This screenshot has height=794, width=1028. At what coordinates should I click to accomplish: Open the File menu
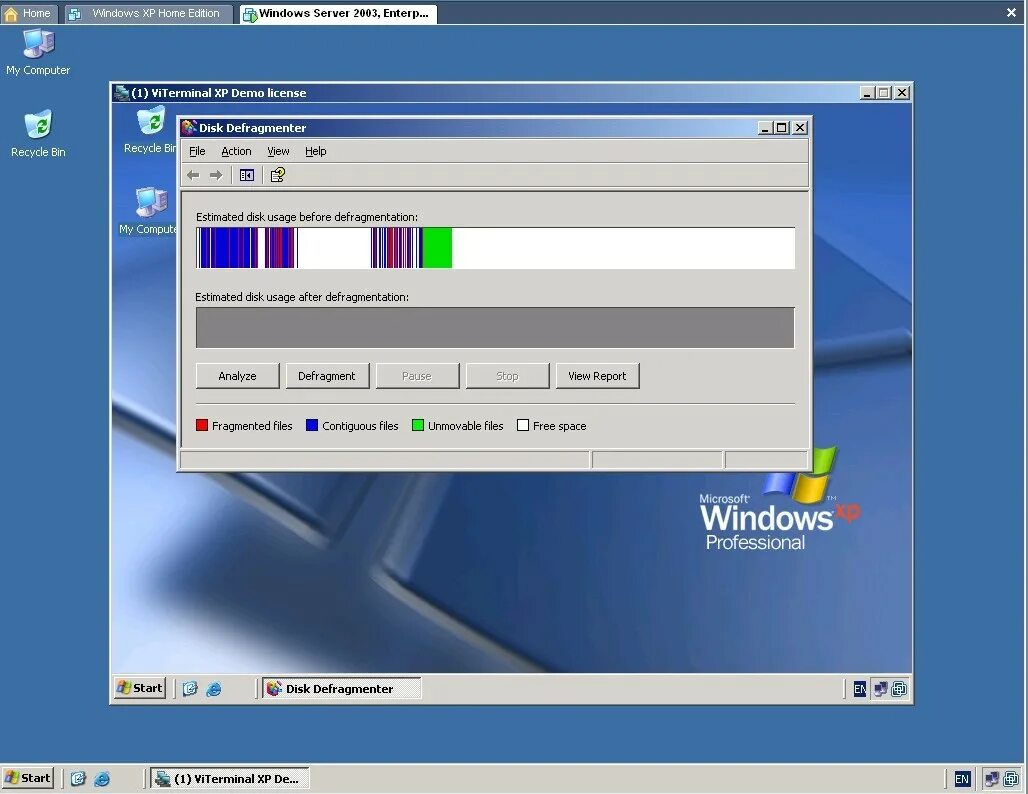coord(197,151)
